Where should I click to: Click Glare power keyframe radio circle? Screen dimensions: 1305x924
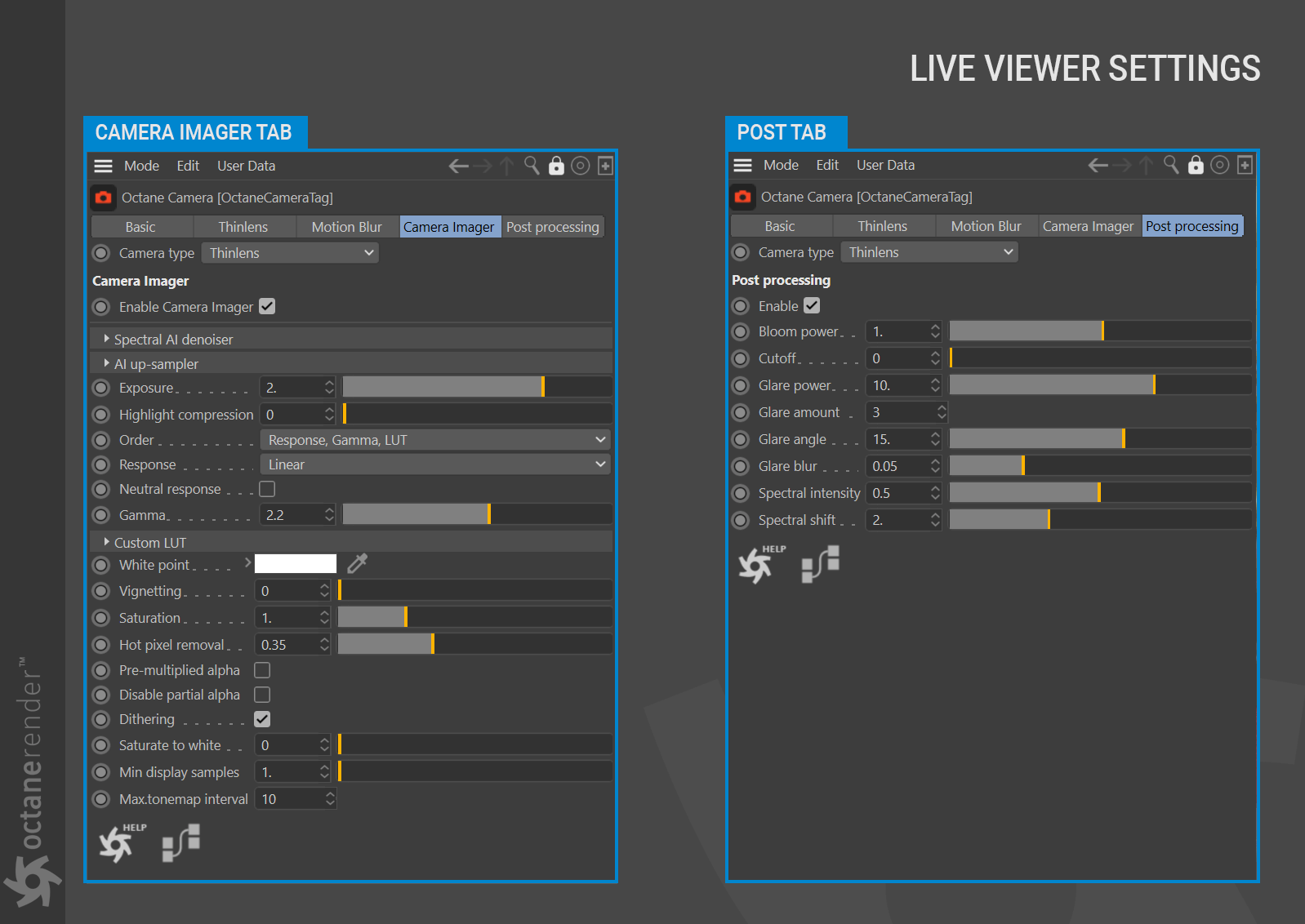(x=741, y=385)
